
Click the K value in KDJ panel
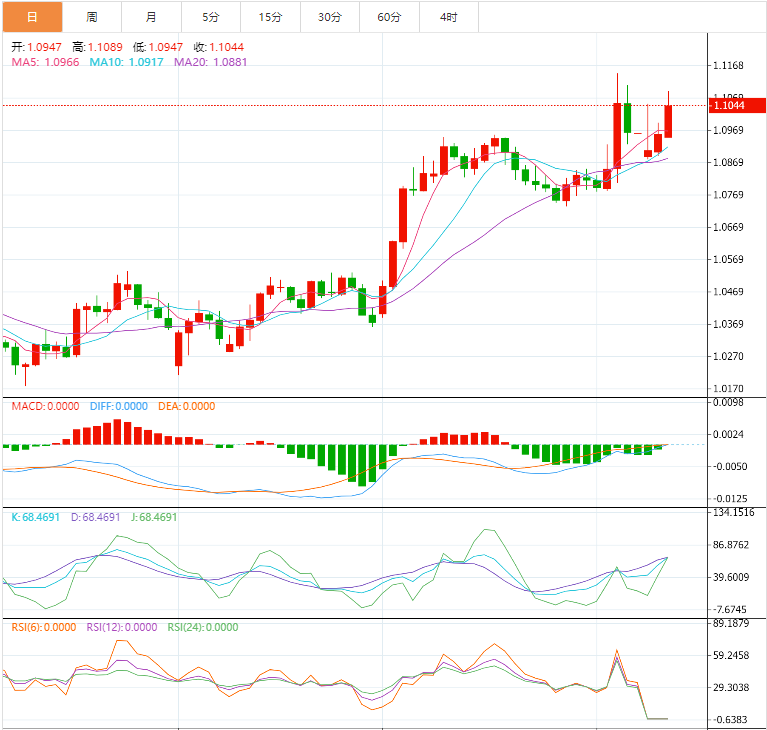tap(38, 518)
